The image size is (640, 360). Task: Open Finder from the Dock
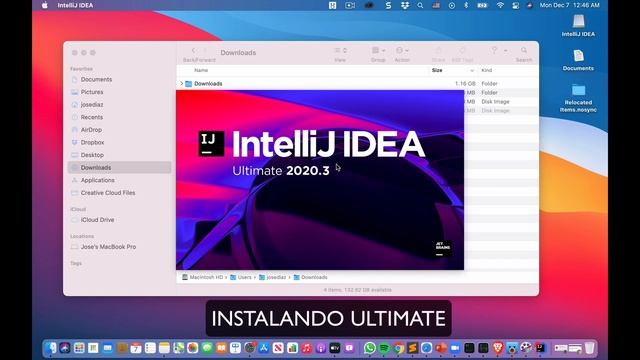(51, 348)
